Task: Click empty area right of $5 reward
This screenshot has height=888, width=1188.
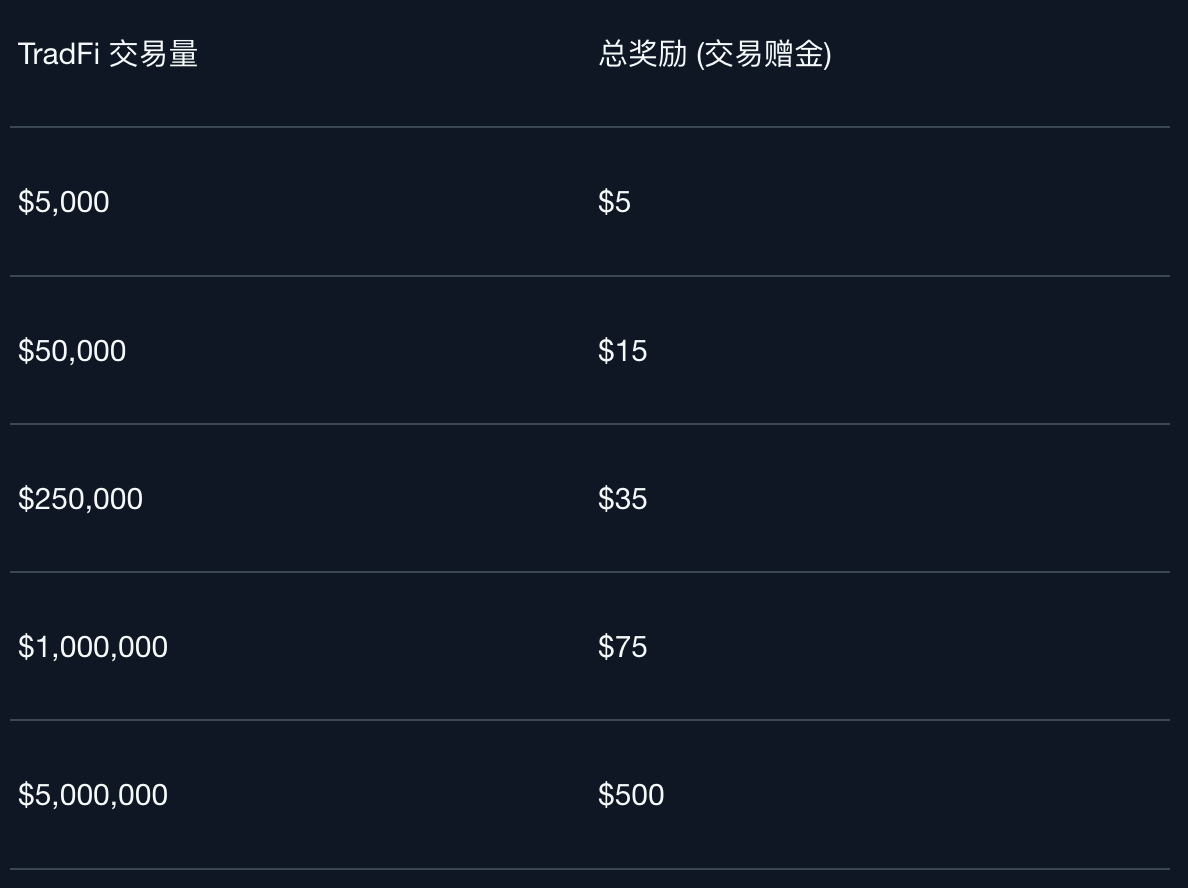Action: pos(900,202)
